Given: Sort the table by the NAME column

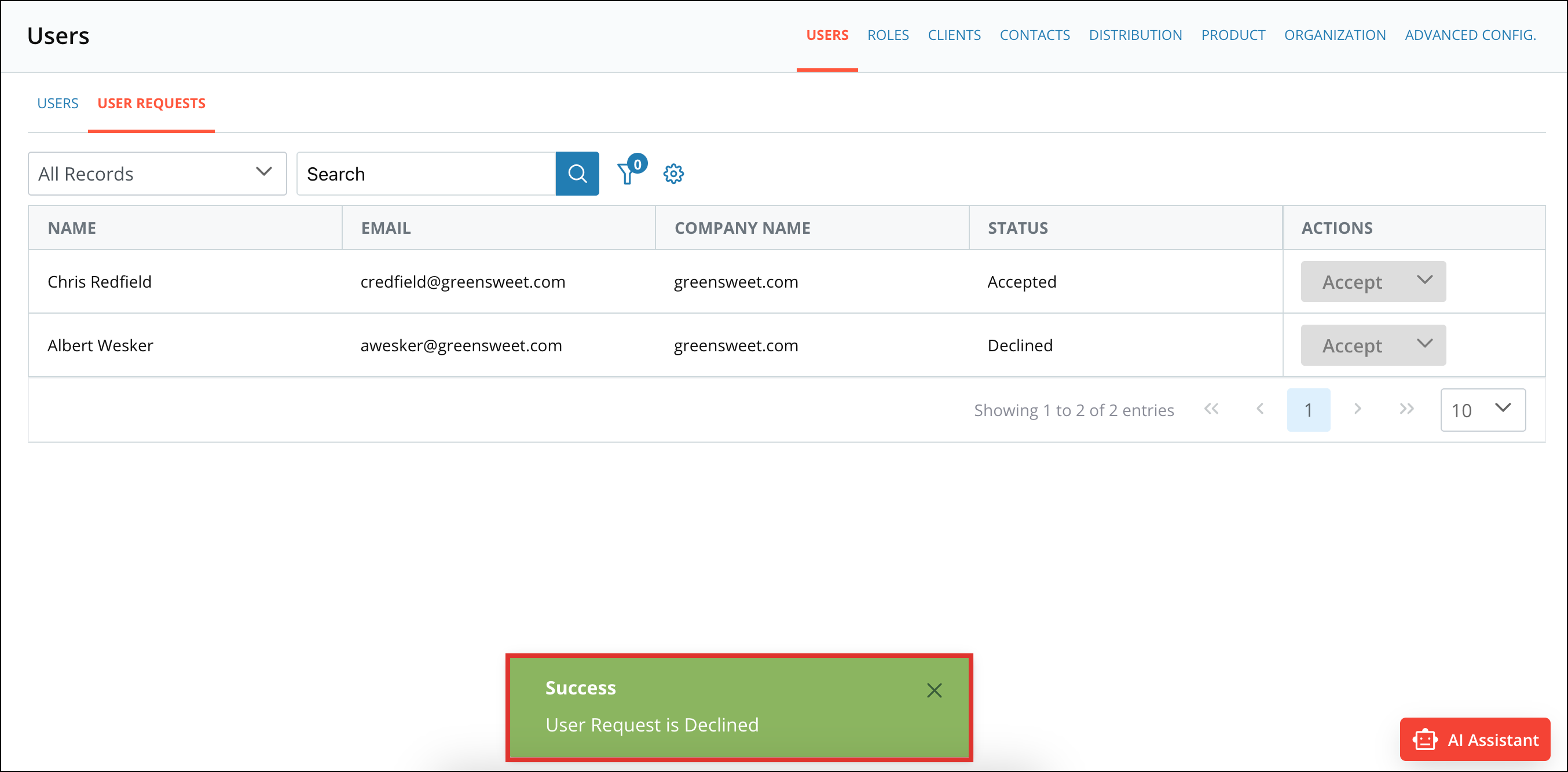Looking at the screenshot, I should pyautogui.click(x=71, y=227).
